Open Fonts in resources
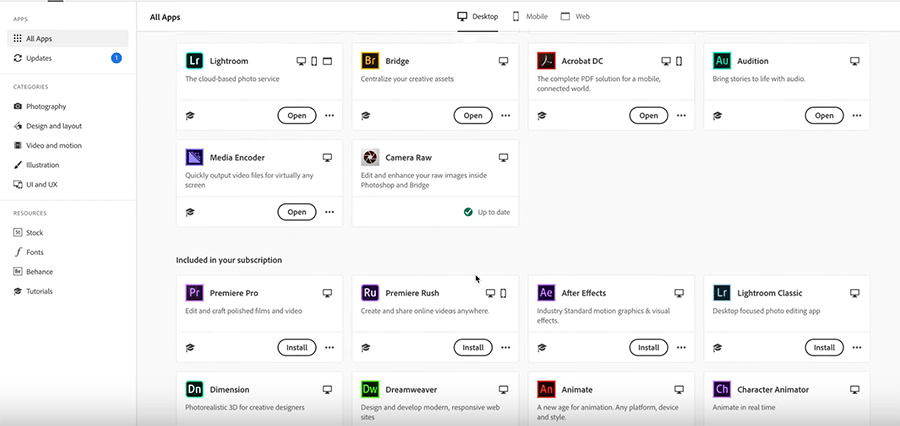The height and width of the screenshot is (426, 900). [x=28, y=252]
